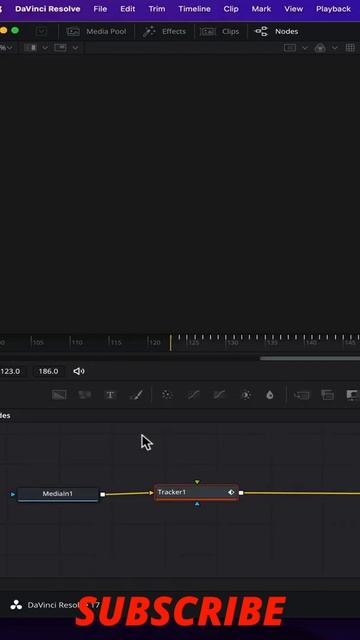Click the render end field 186.0
This screenshot has width=360, height=640.
(48, 371)
